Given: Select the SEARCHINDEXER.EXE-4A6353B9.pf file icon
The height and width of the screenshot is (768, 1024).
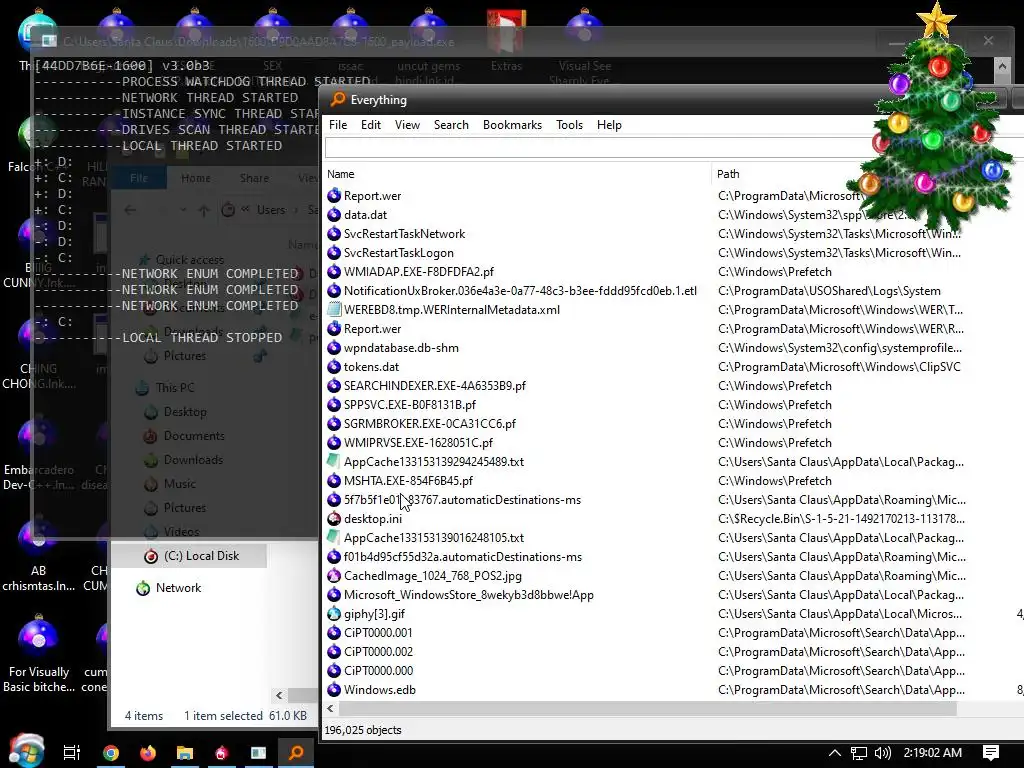Looking at the screenshot, I should pos(334,386).
